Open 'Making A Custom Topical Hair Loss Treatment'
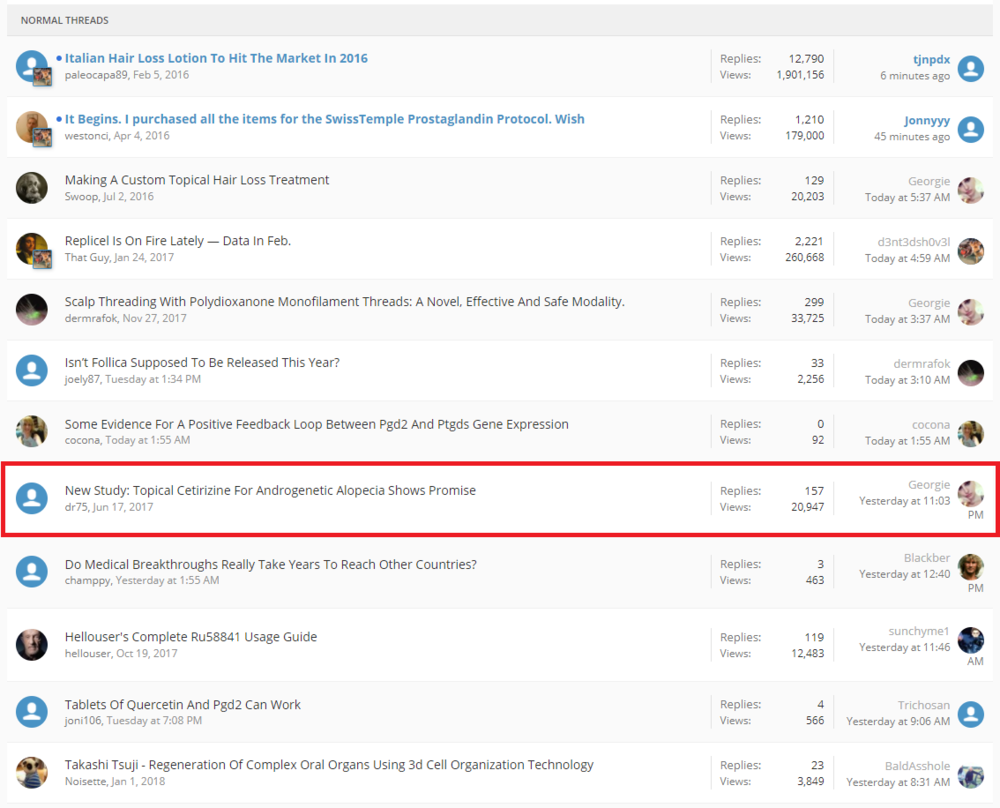The width and height of the screenshot is (1000, 808). point(197,180)
